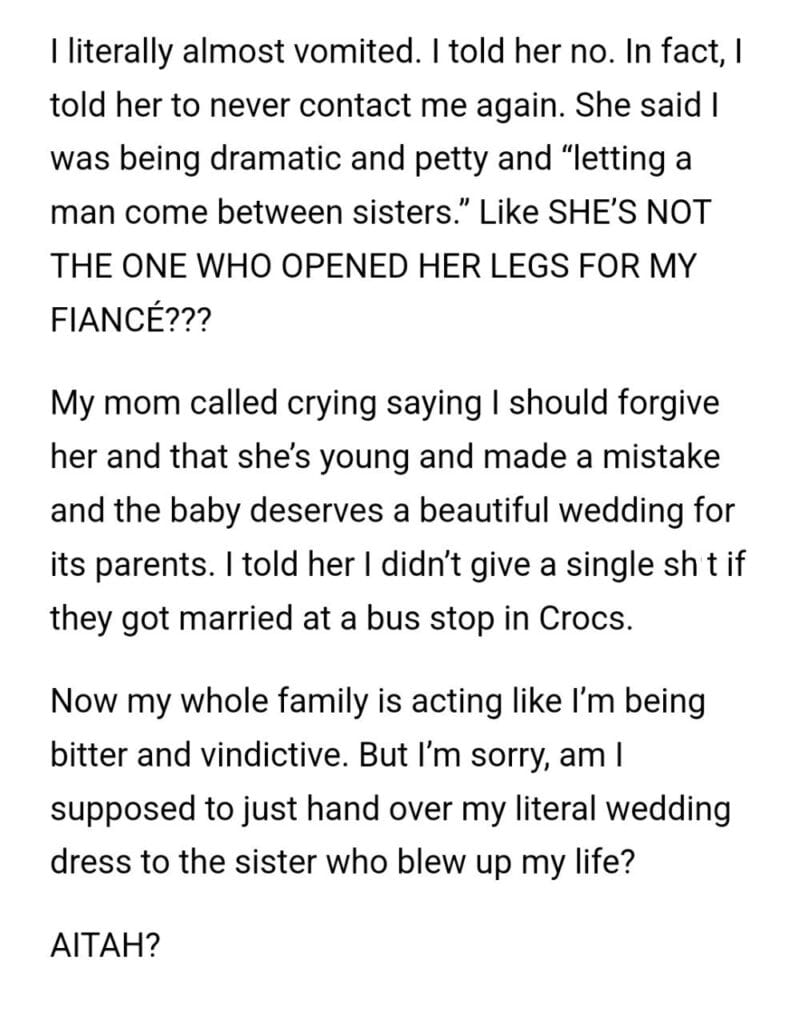
Task: Click "Now my whole family" text
Action: pos(195,701)
